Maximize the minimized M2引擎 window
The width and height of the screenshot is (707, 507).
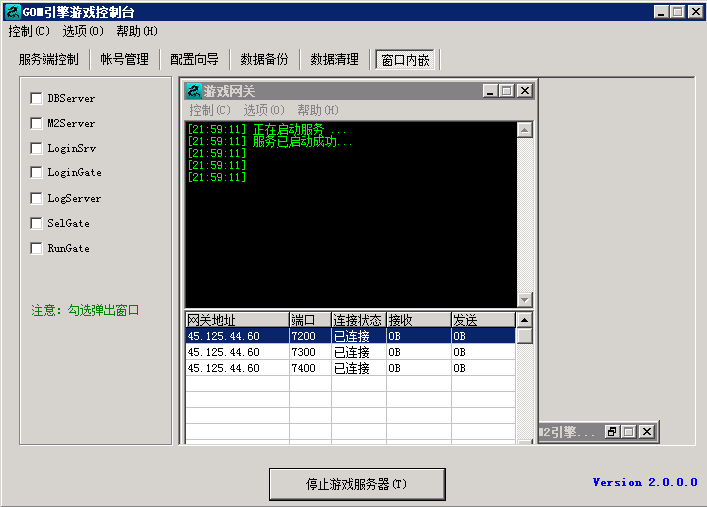(629, 432)
